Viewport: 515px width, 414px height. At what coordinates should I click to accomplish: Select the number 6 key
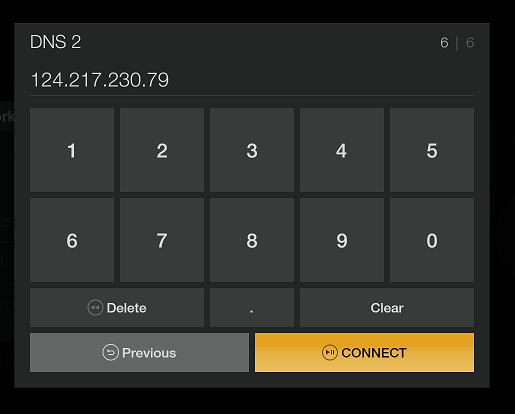pos(72,240)
